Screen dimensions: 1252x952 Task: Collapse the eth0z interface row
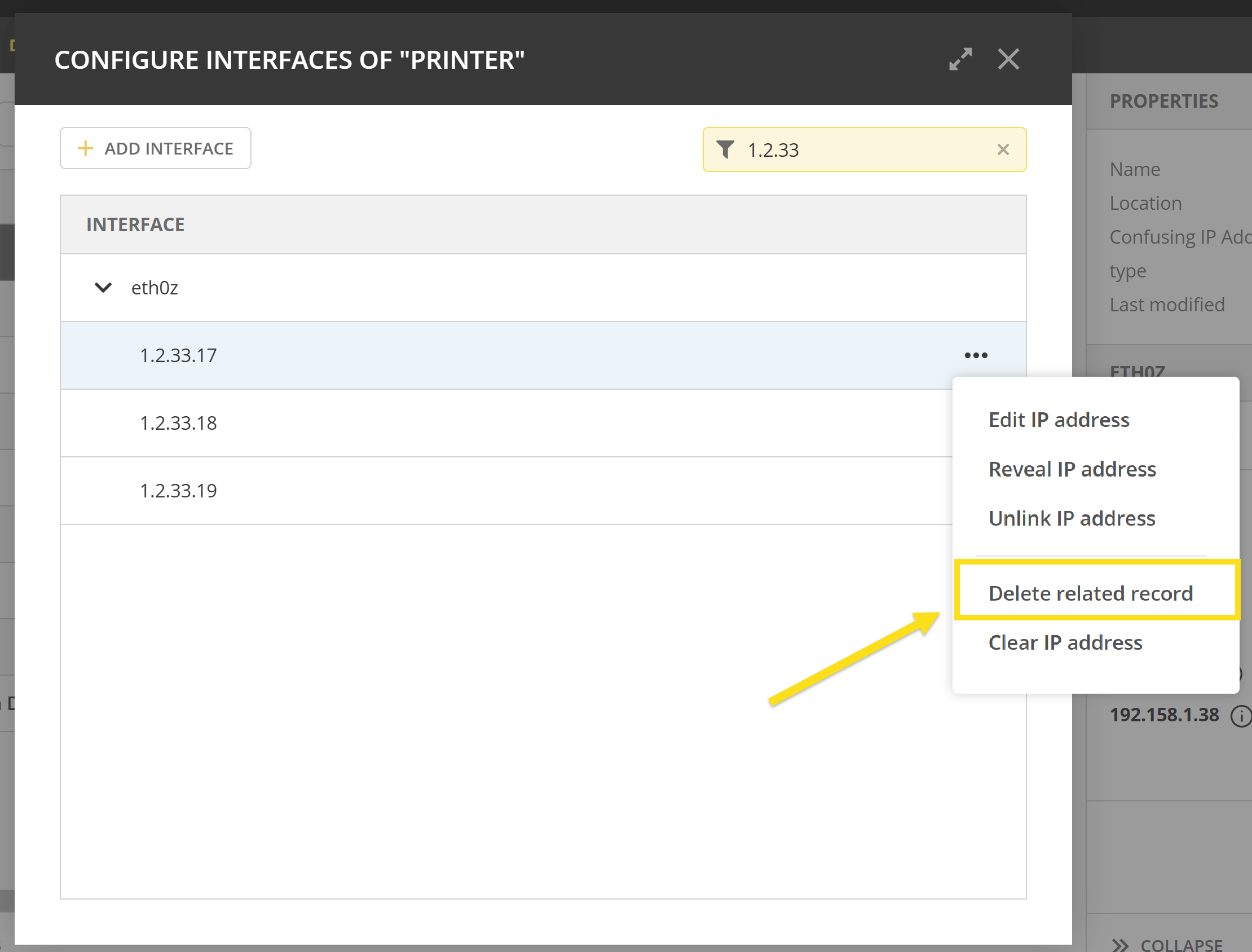[103, 288]
